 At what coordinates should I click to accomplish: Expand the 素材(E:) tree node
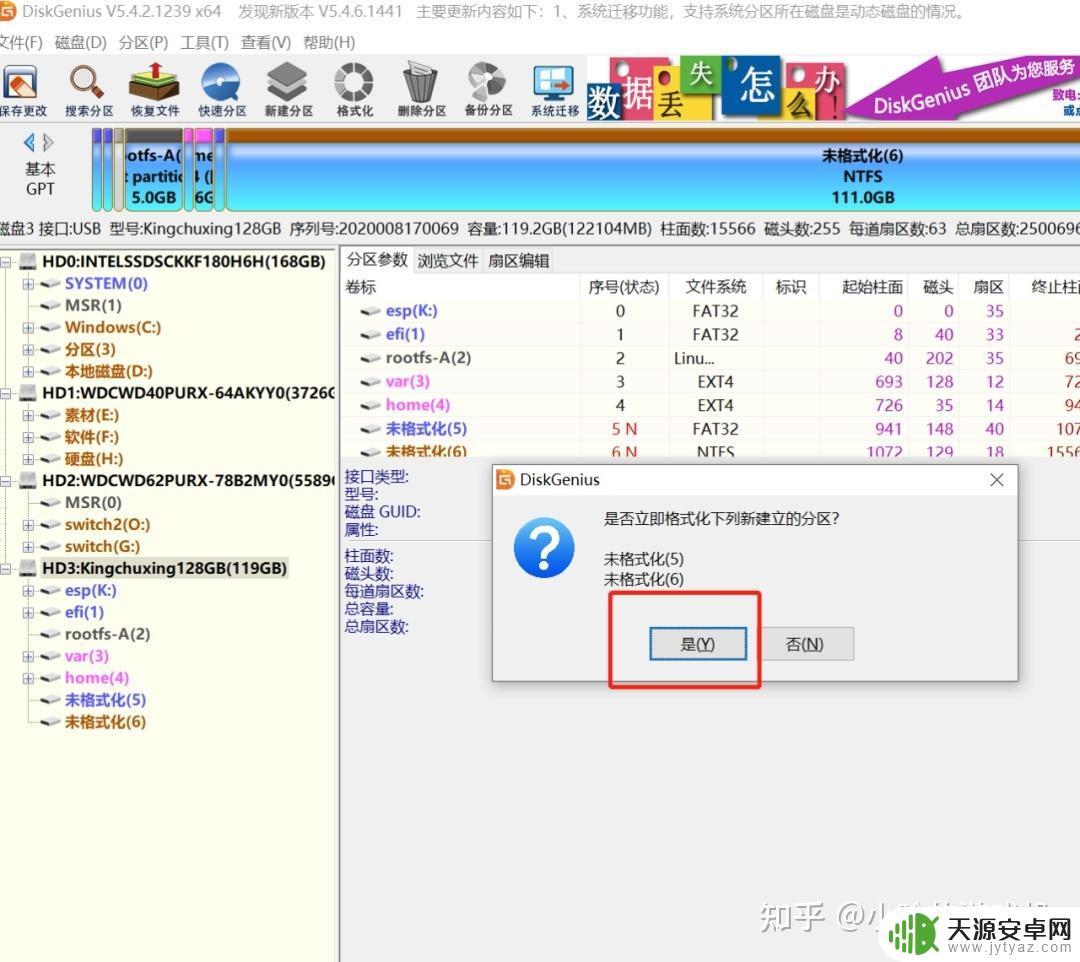pyautogui.click(x=28, y=415)
